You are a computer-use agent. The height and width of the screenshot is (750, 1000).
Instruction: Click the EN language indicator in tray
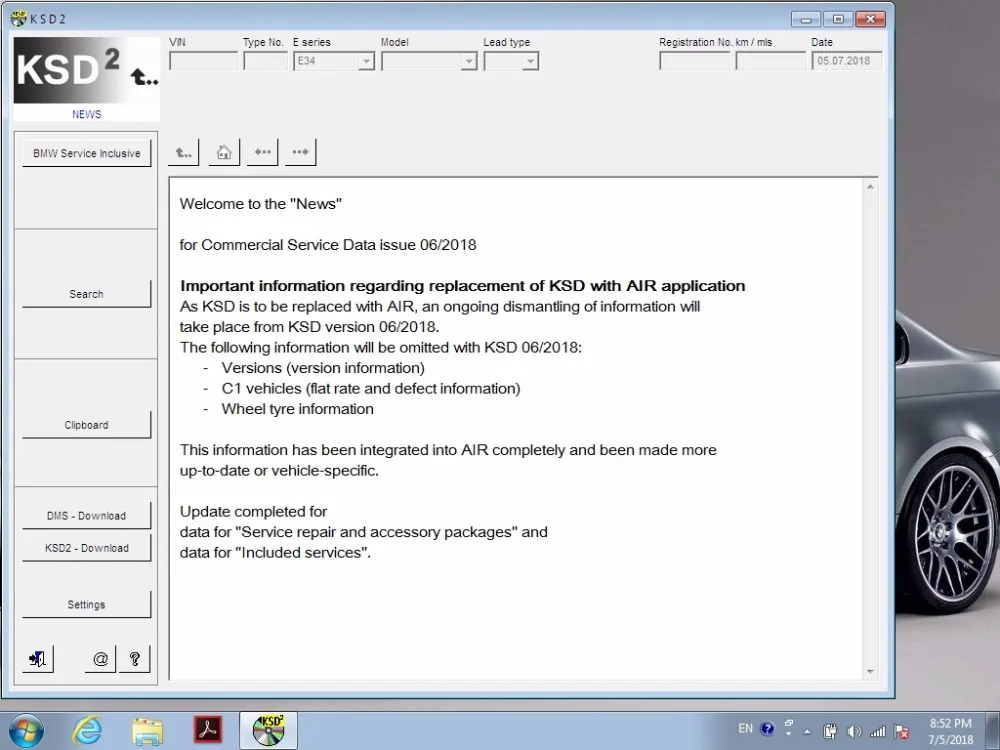[745, 728]
